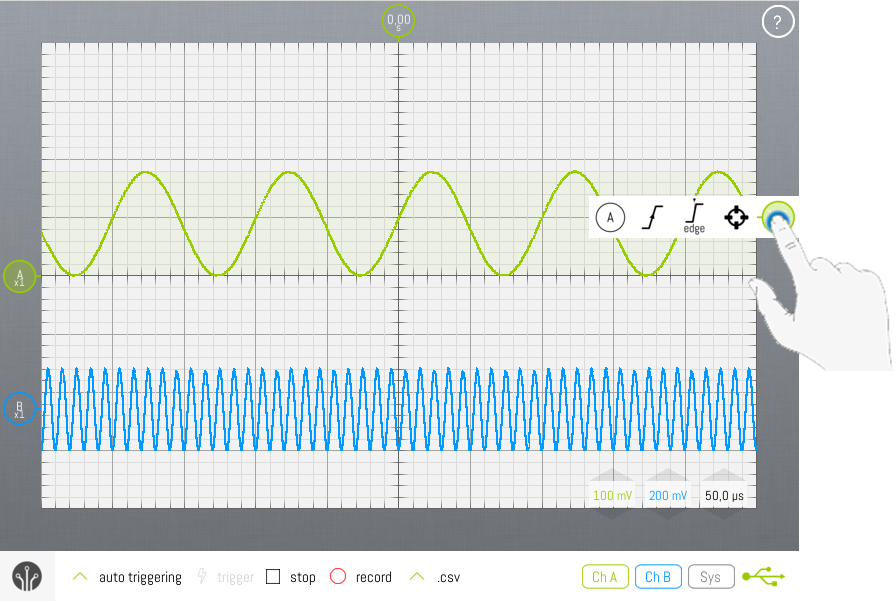
Task: Click the green channel A offset marker
Action: pyautogui.click(x=19, y=276)
